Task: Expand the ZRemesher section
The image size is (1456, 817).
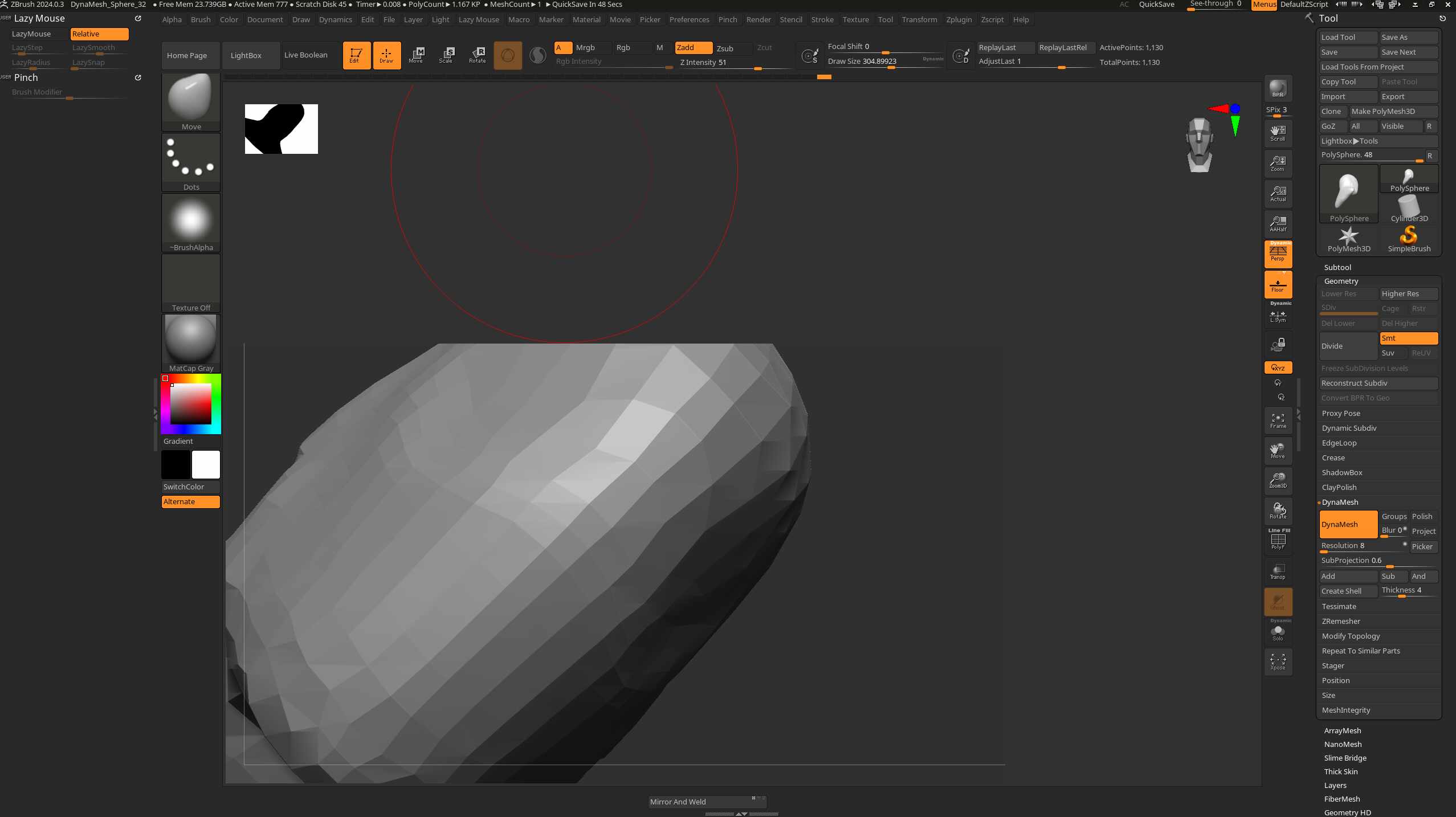Action: pos(1340,622)
